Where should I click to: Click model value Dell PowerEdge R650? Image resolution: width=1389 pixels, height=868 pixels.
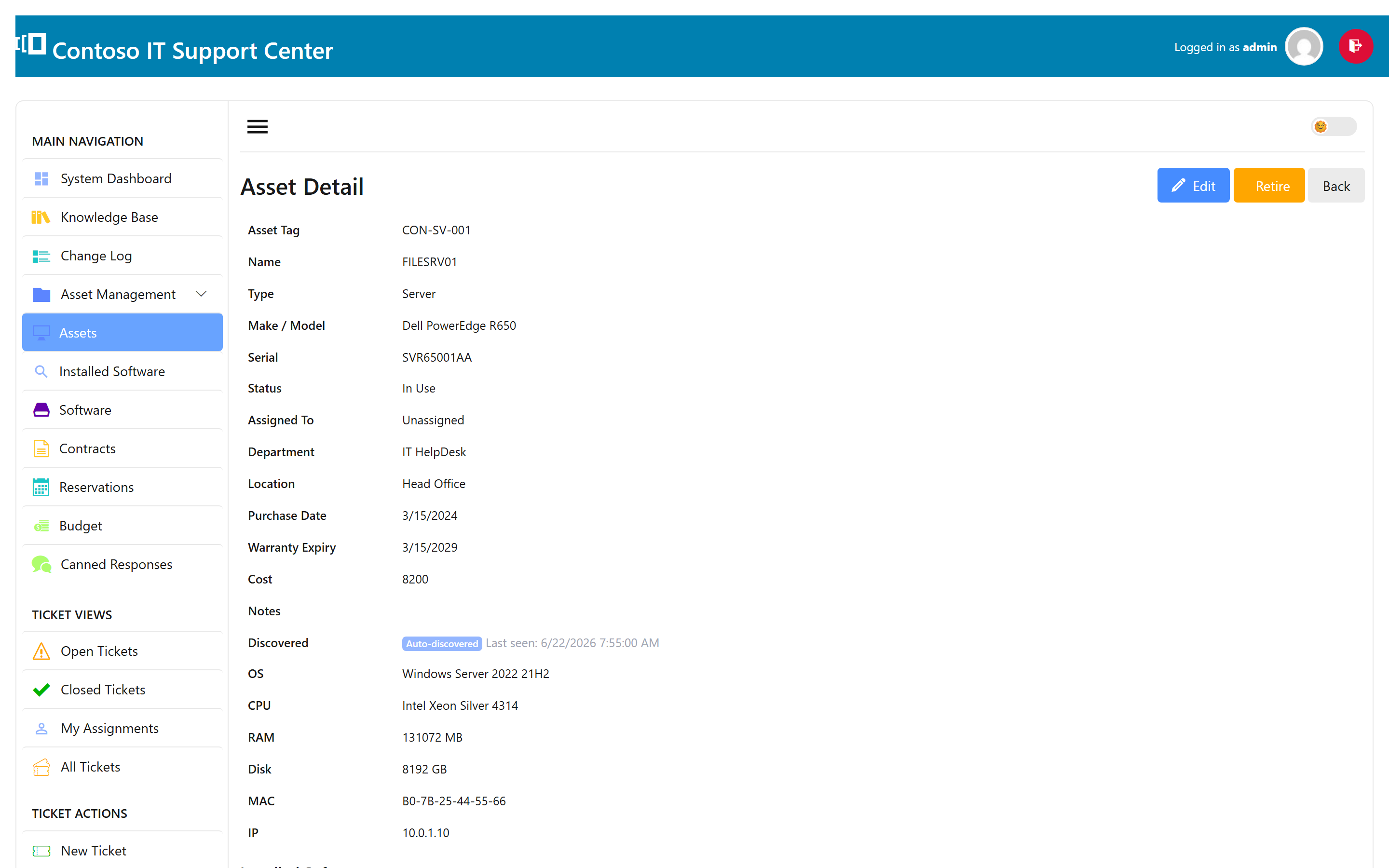[x=459, y=325]
